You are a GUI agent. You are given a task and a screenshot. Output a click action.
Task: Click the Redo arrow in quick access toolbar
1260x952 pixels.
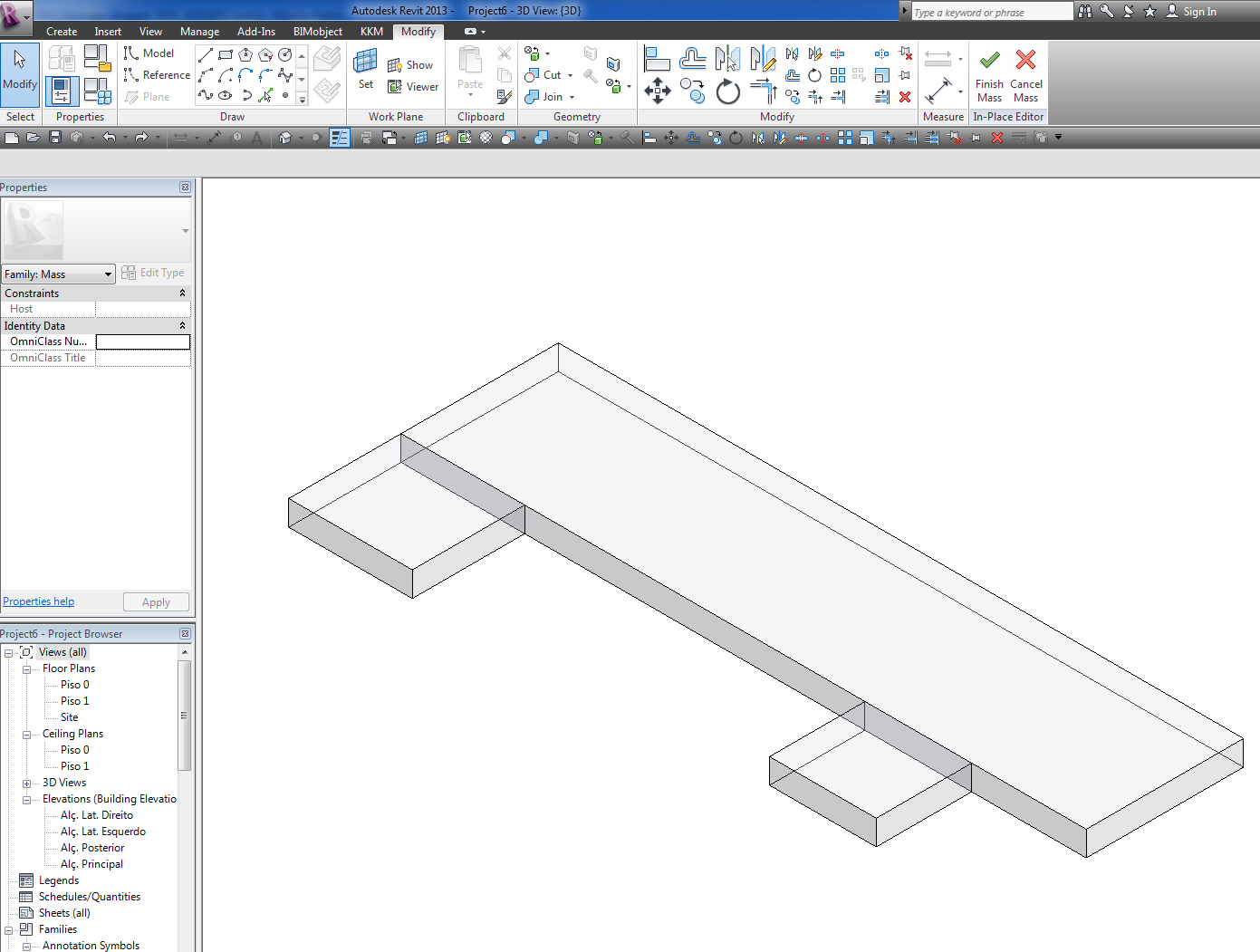click(141, 138)
